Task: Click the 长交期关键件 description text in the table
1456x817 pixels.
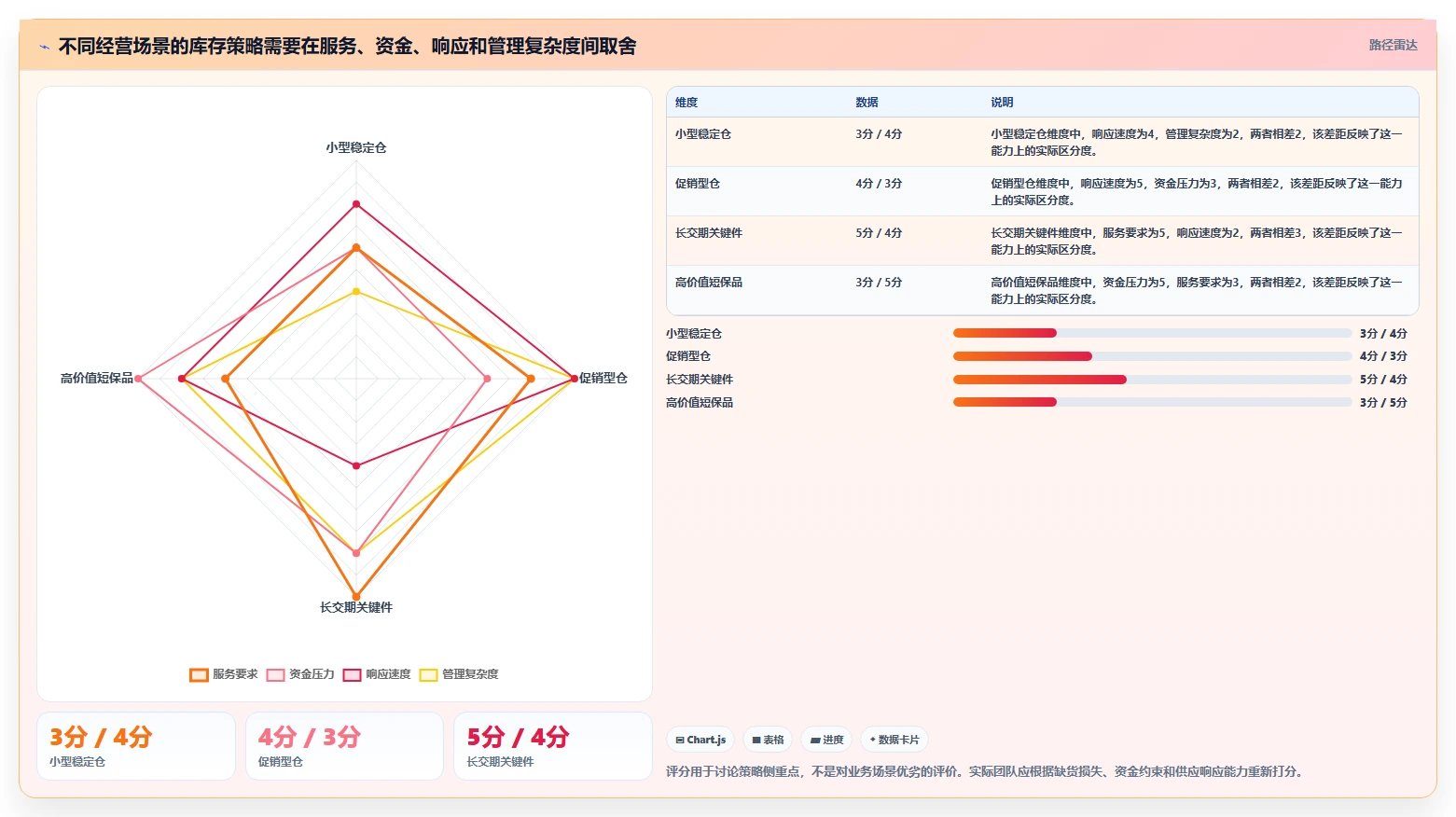Action: click(x=1197, y=242)
